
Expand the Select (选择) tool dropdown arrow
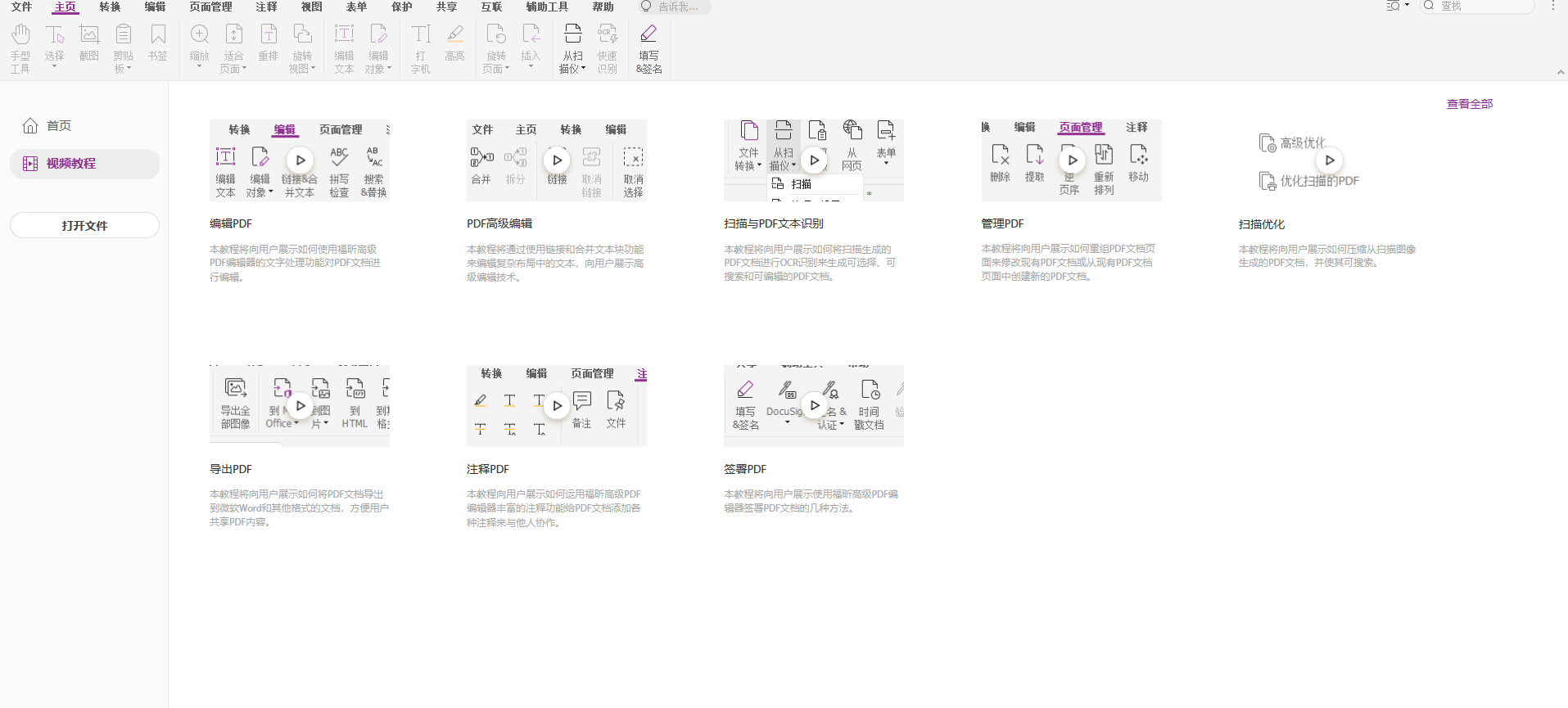(x=55, y=66)
